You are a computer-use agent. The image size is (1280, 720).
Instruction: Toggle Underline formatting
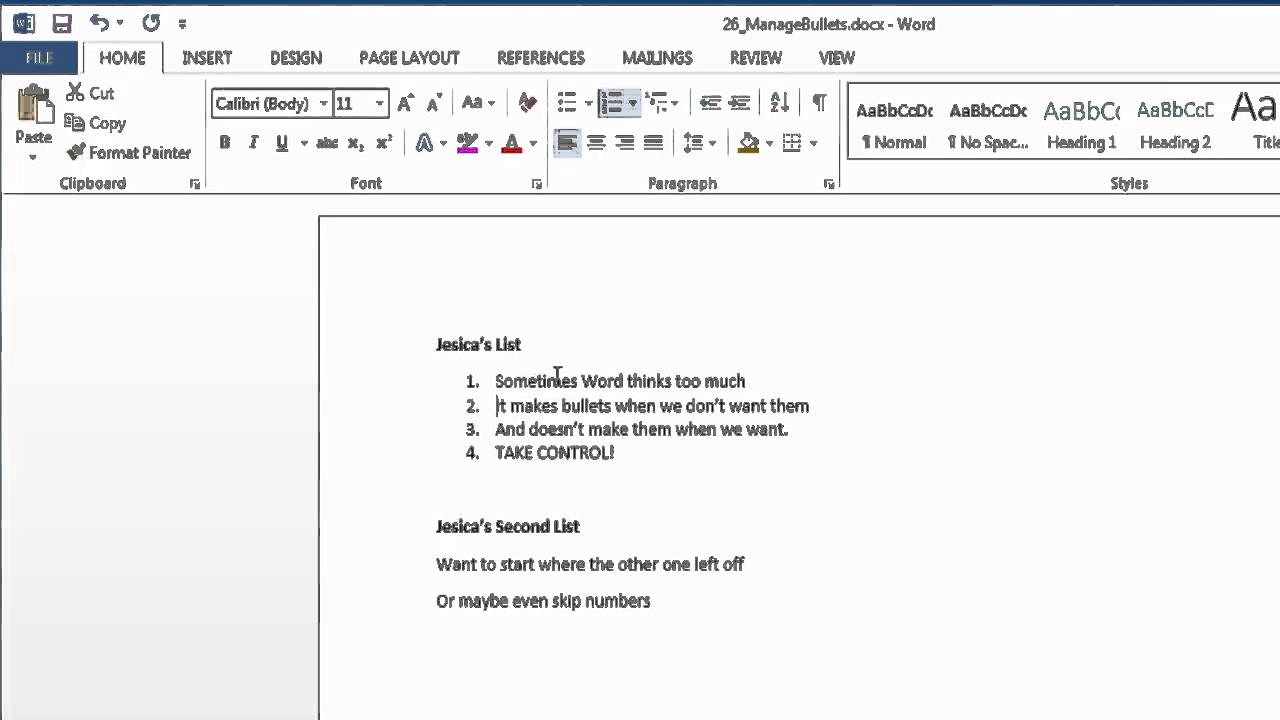coord(282,143)
